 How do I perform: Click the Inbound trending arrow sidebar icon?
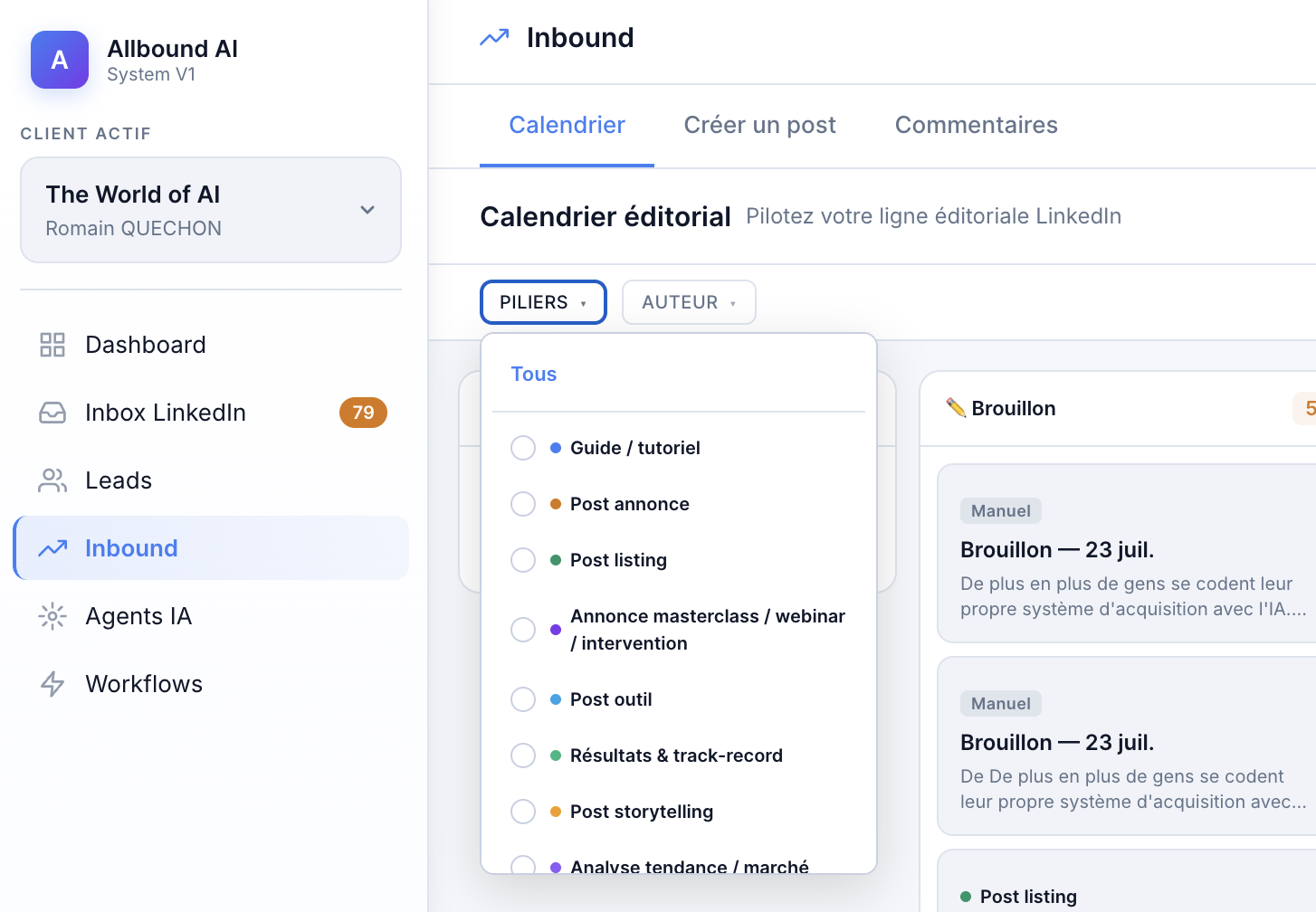52,548
